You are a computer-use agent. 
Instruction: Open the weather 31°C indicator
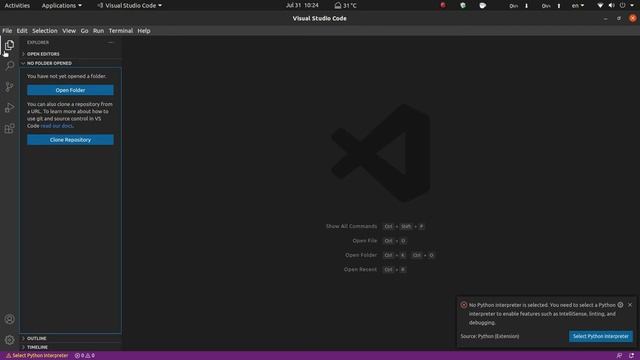(x=345, y=6)
